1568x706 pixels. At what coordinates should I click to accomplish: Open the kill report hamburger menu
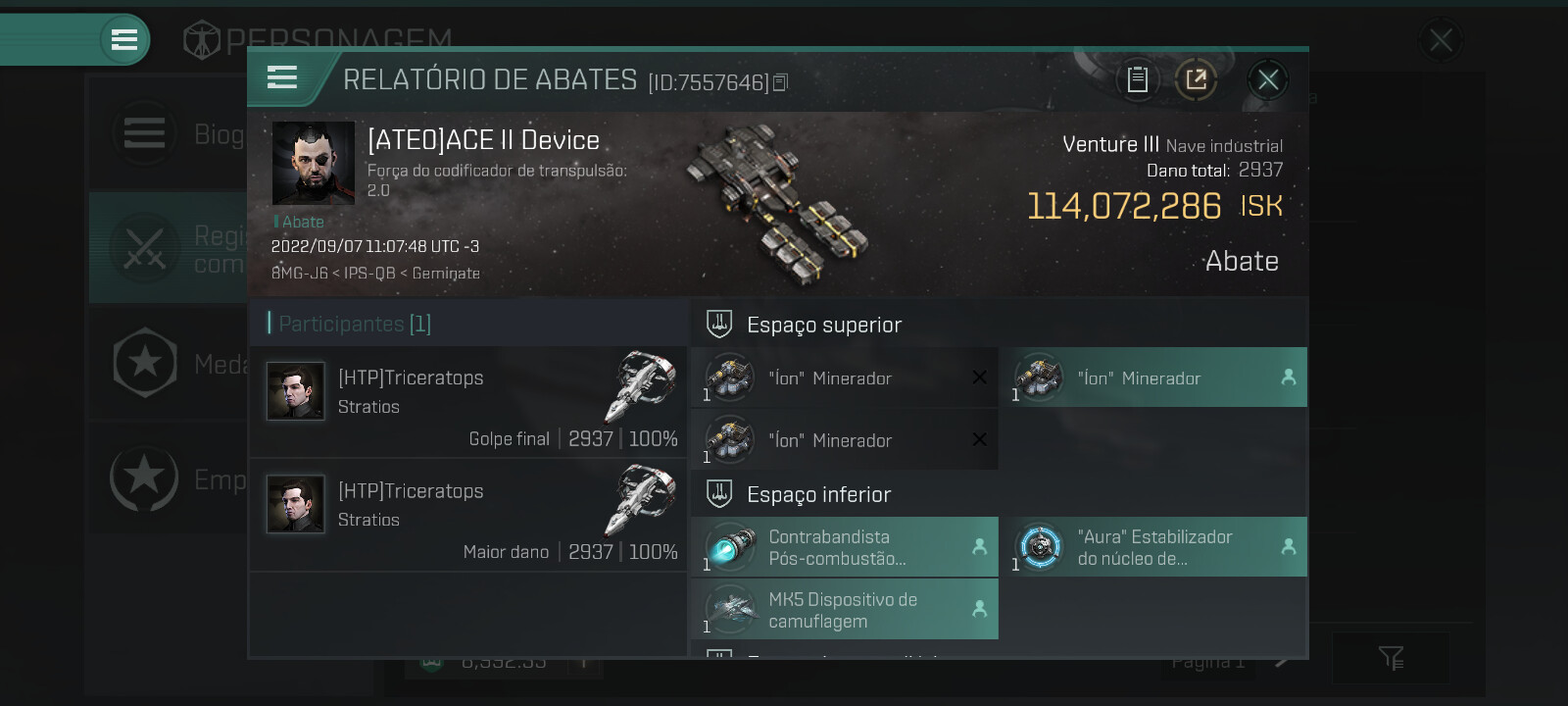tap(282, 77)
